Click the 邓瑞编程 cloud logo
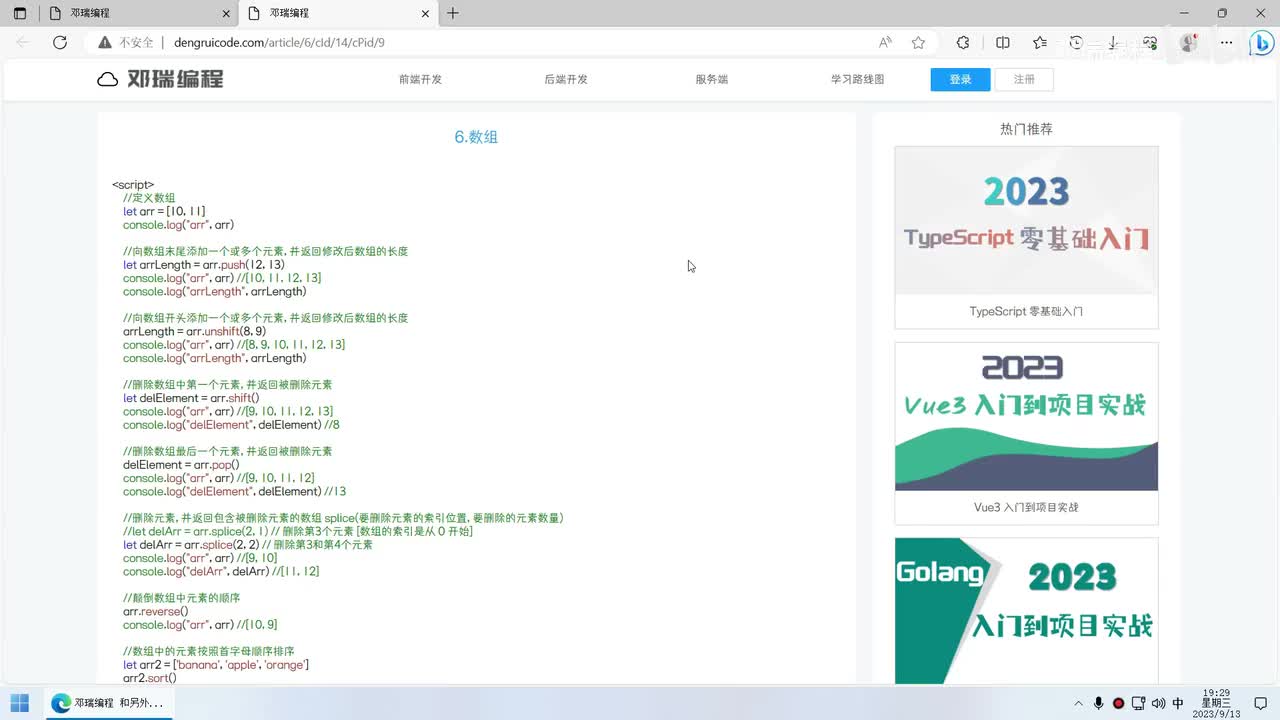1280x720 pixels. coord(160,79)
